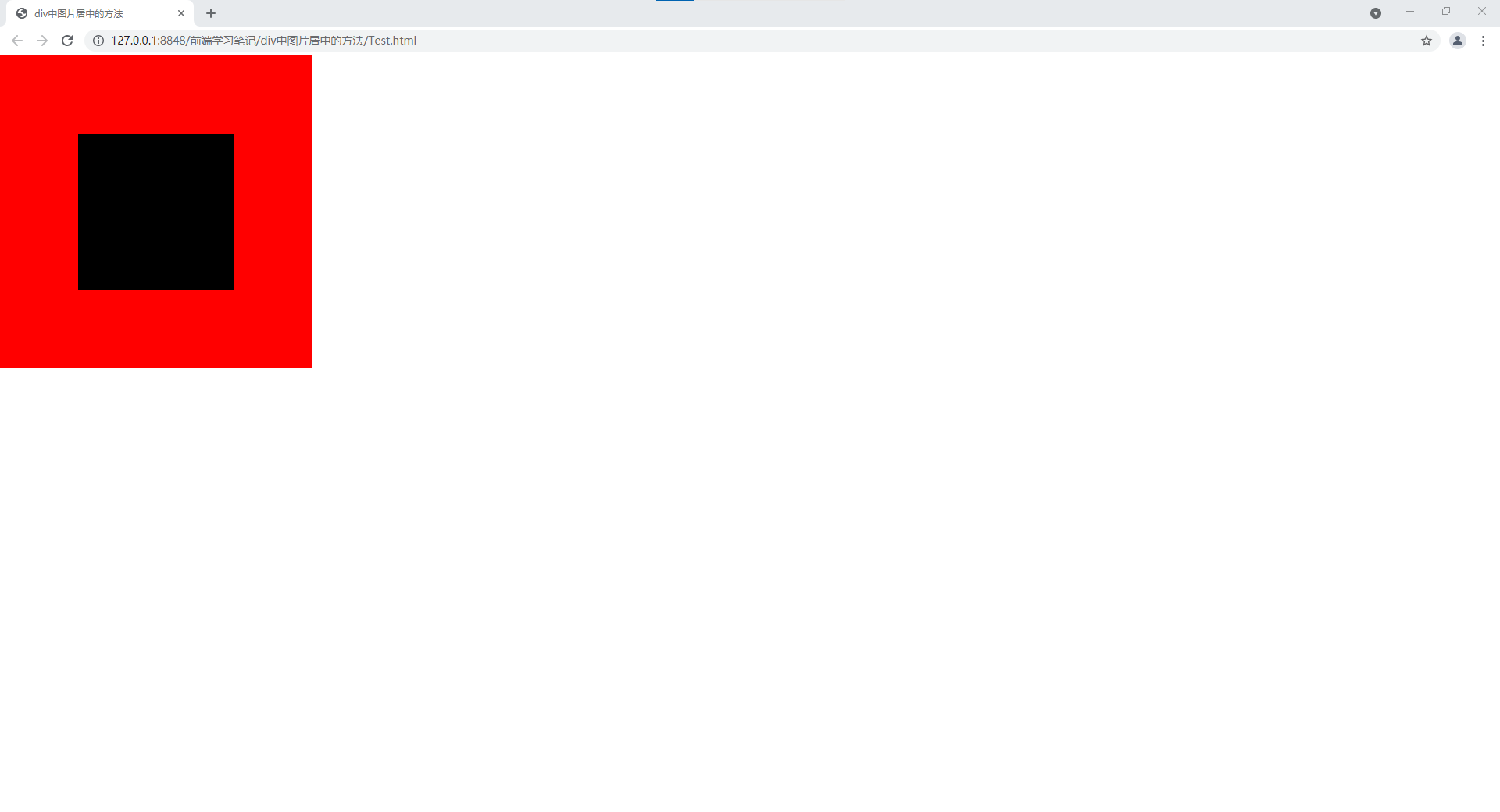Open the user profile icon

[x=1458, y=41]
